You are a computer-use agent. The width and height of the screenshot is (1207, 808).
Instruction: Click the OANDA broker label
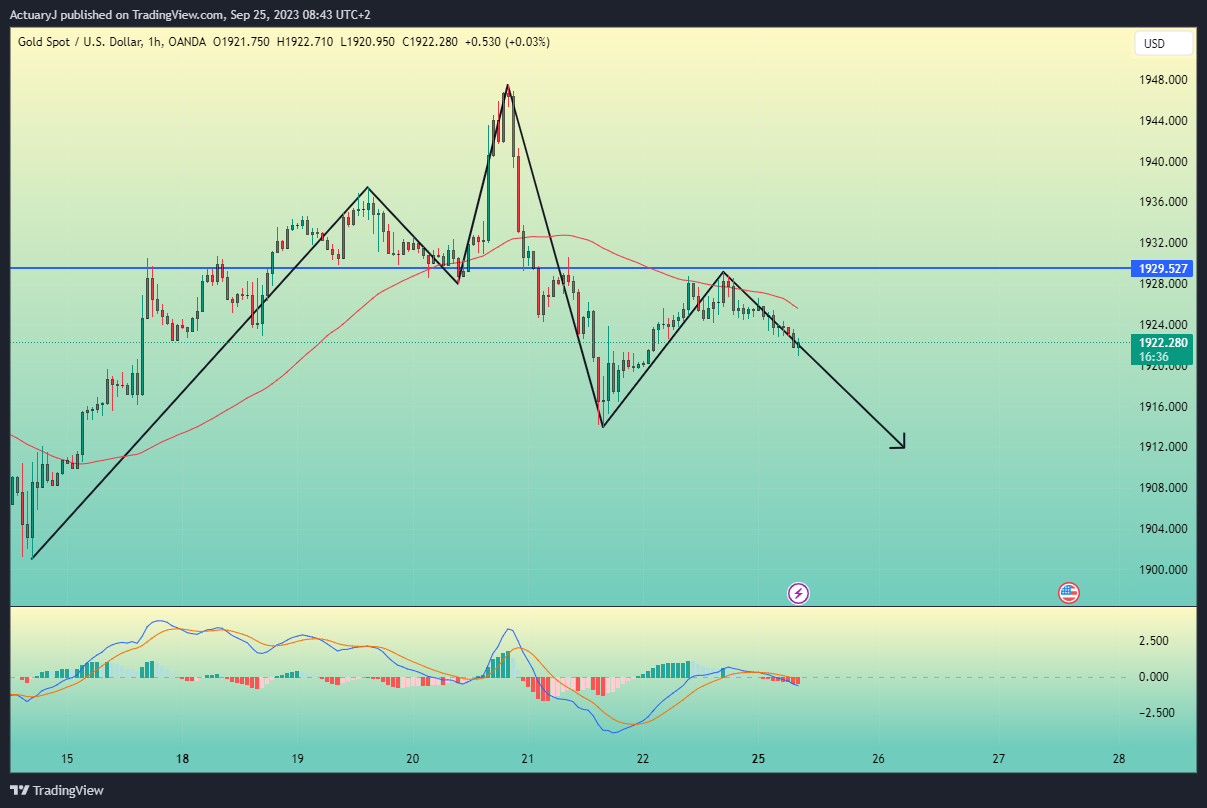click(x=188, y=42)
